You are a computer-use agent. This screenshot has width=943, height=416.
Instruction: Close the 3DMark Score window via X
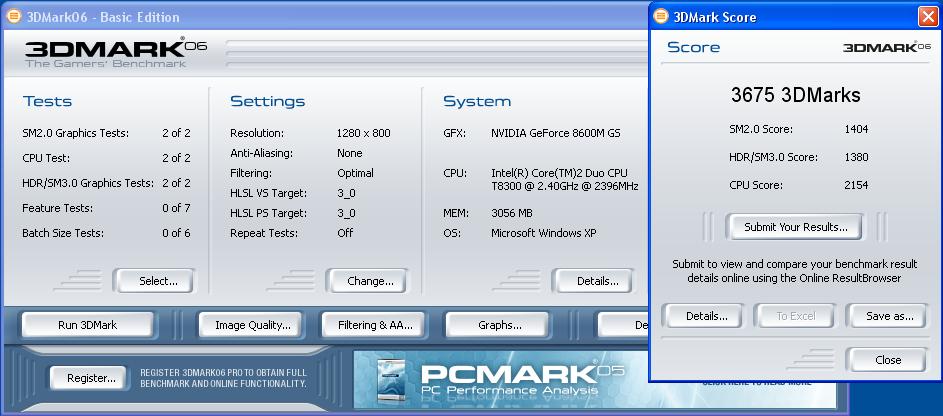pyautogui.click(x=929, y=16)
